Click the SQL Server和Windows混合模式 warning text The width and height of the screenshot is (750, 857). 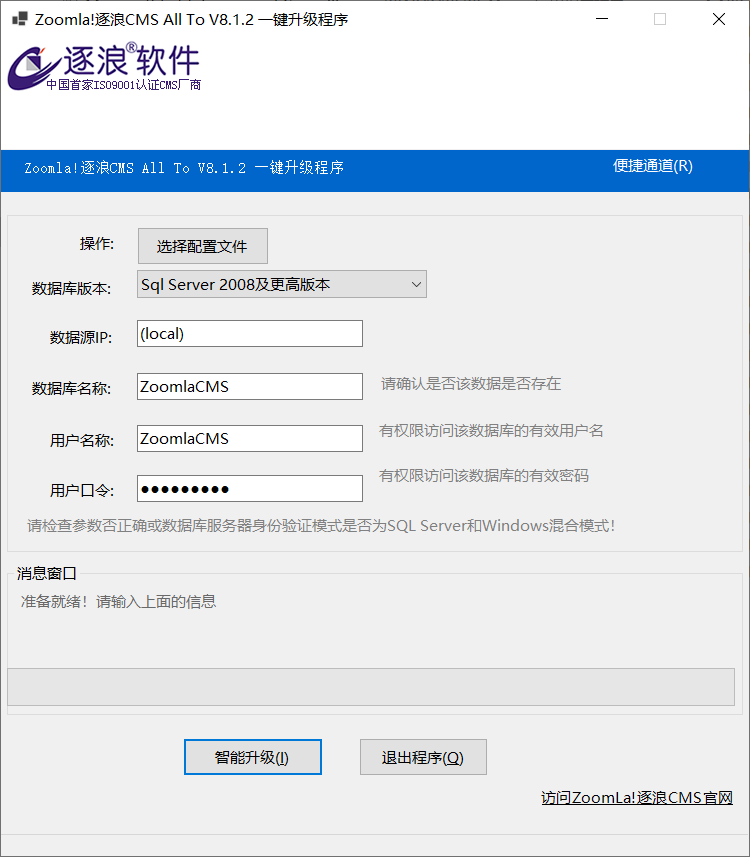321,526
